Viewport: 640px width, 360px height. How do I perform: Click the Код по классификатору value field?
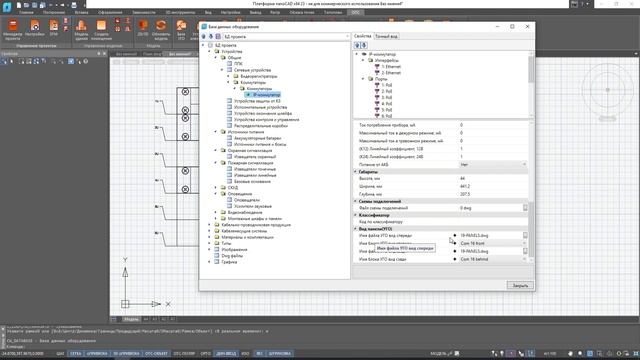(x=493, y=222)
